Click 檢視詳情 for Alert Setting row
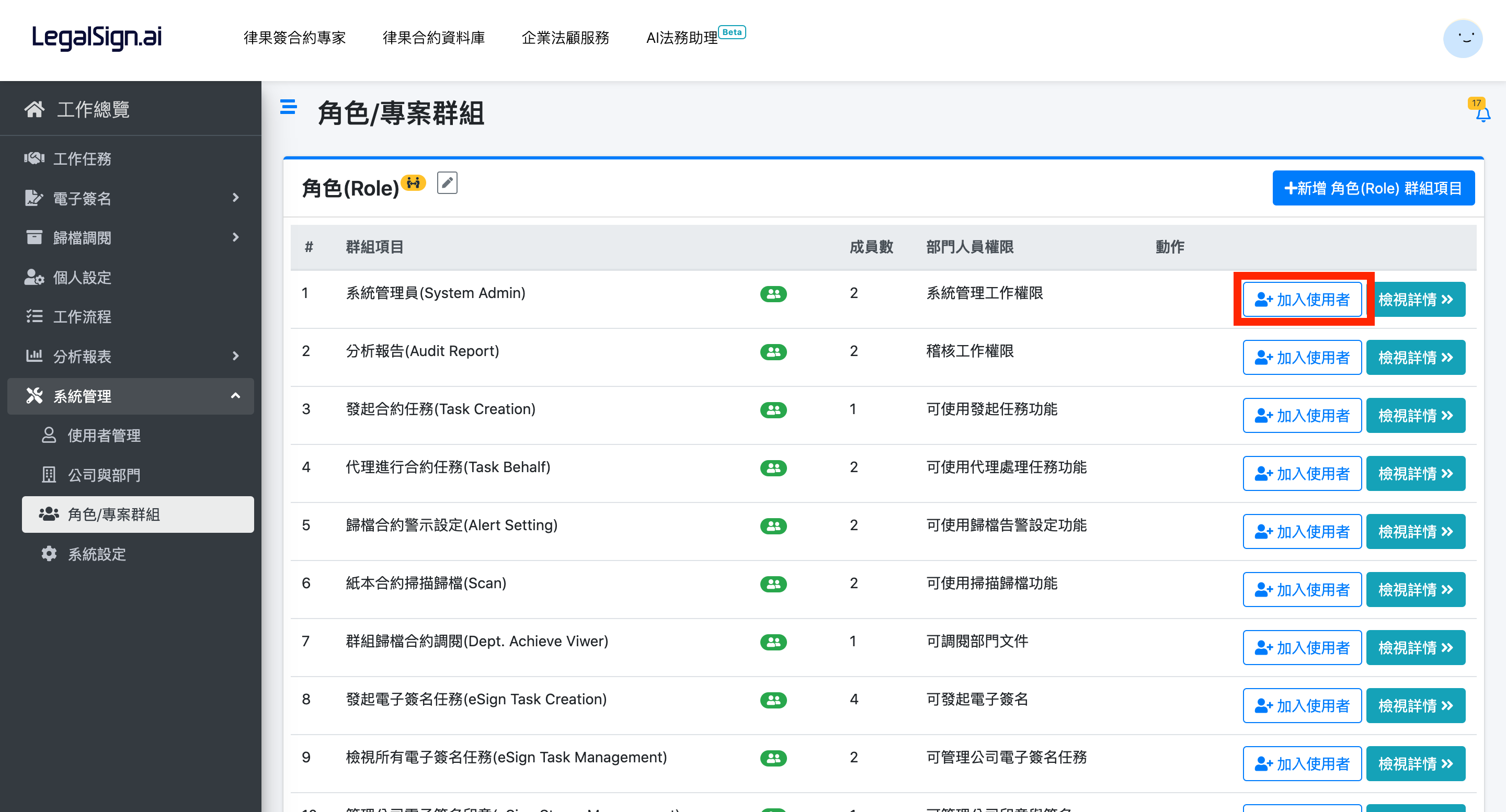1506x812 pixels. [x=1416, y=532]
